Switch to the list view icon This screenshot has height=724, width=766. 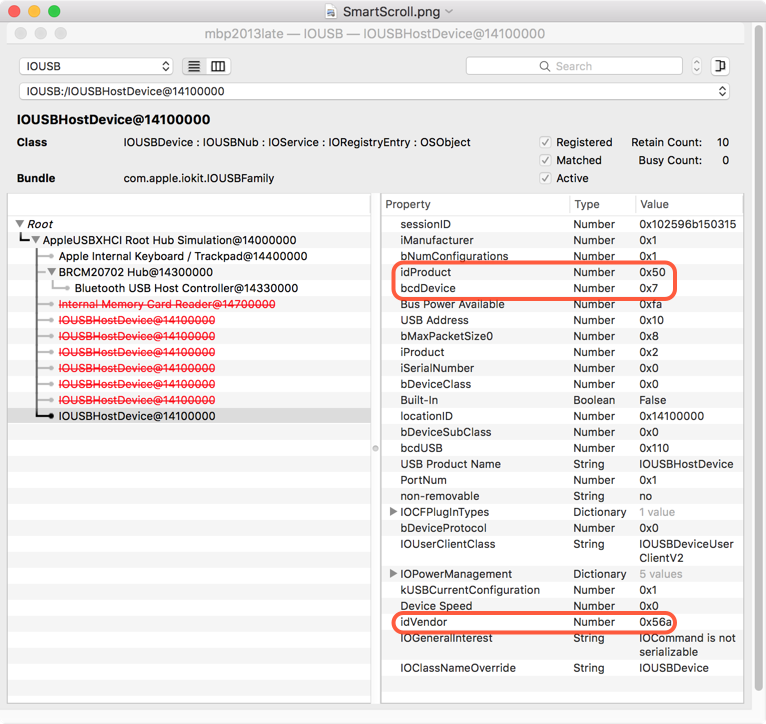point(194,66)
